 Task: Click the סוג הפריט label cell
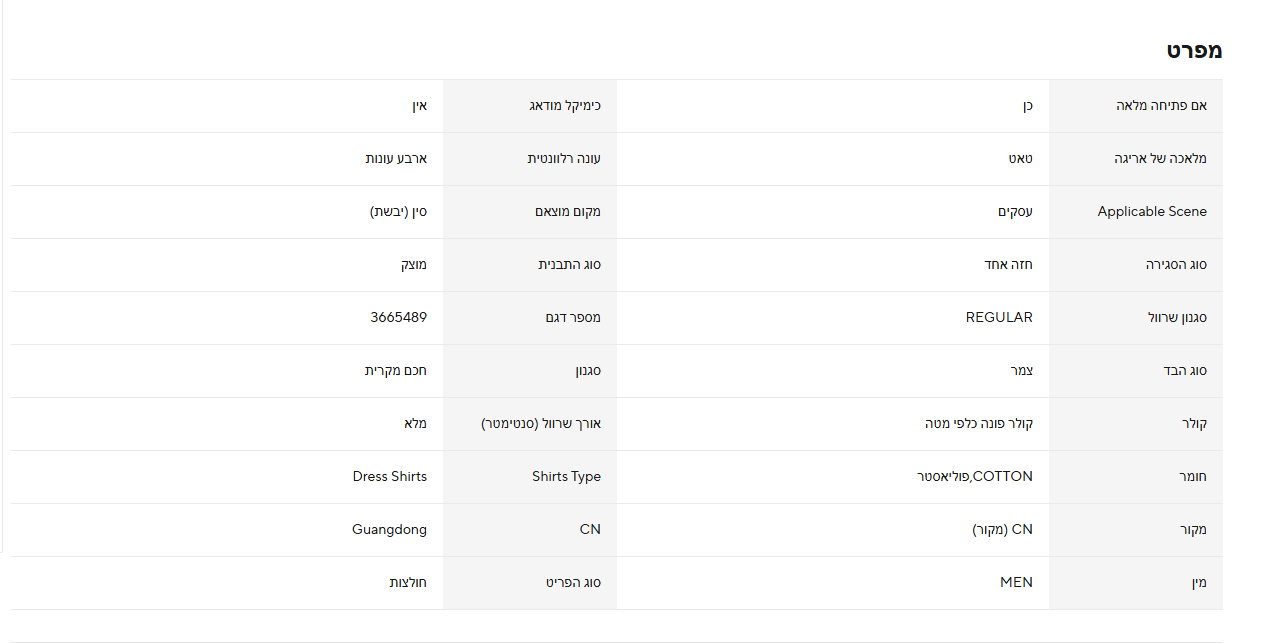click(x=571, y=583)
